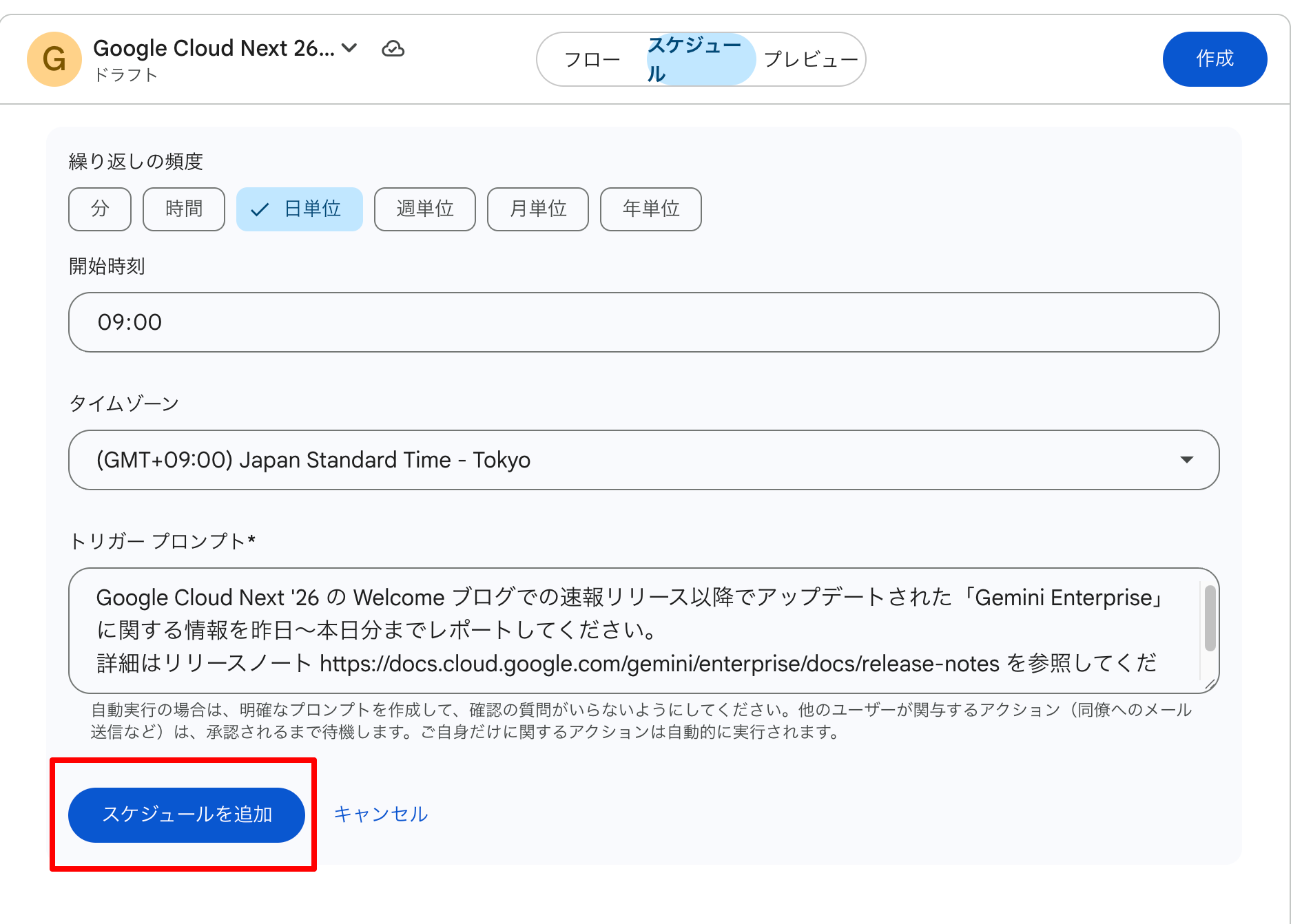Choose 年単位 repeat frequency
This screenshot has height=924, width=1302.
[650, 209]
